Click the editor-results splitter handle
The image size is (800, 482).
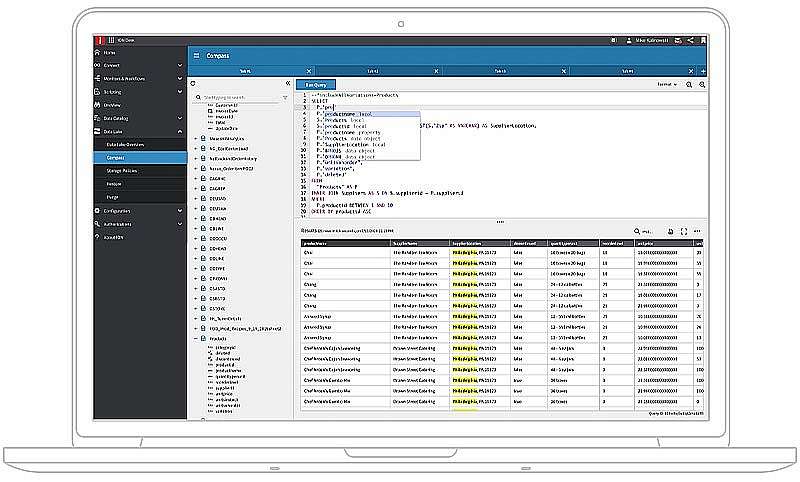point(500,222)
